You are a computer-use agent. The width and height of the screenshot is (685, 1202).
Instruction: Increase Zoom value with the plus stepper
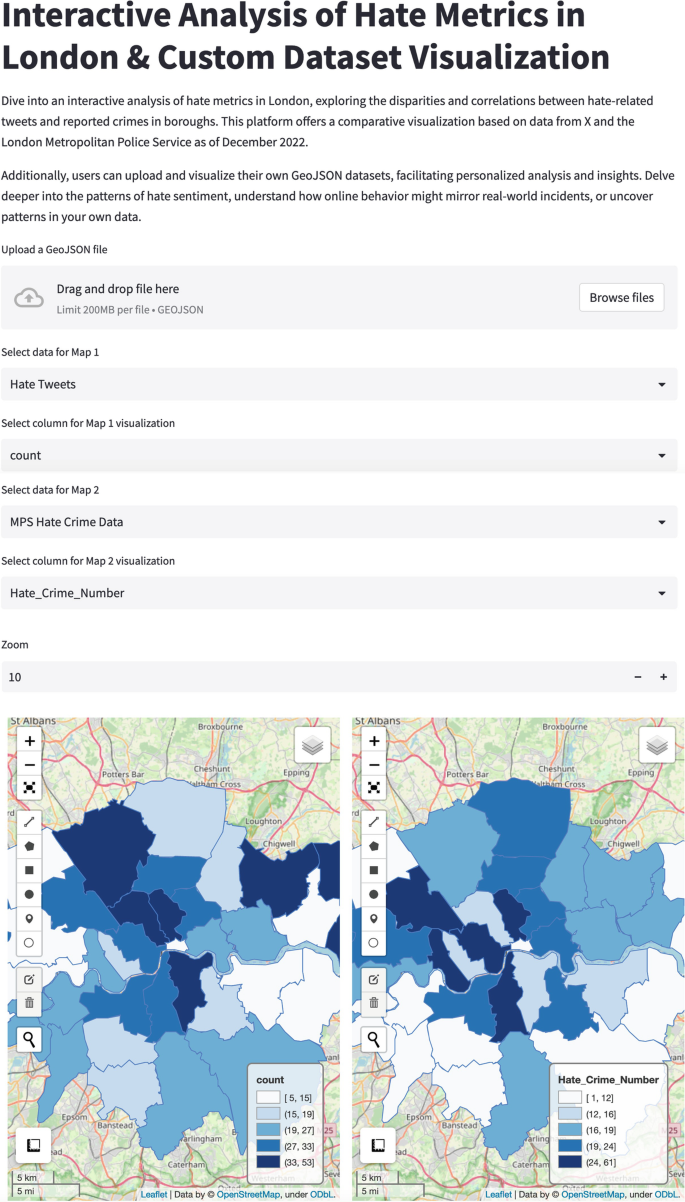click(x=662, y=677)
